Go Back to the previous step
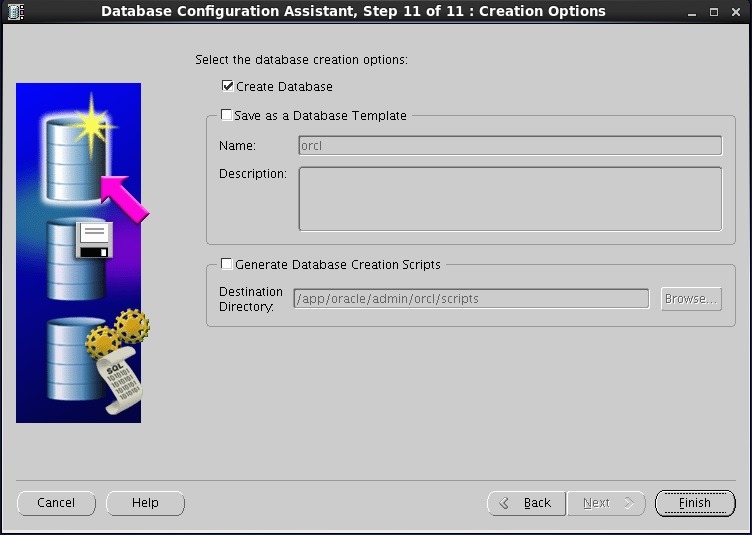This screenshot has width=752, height=535. [526, 503]
